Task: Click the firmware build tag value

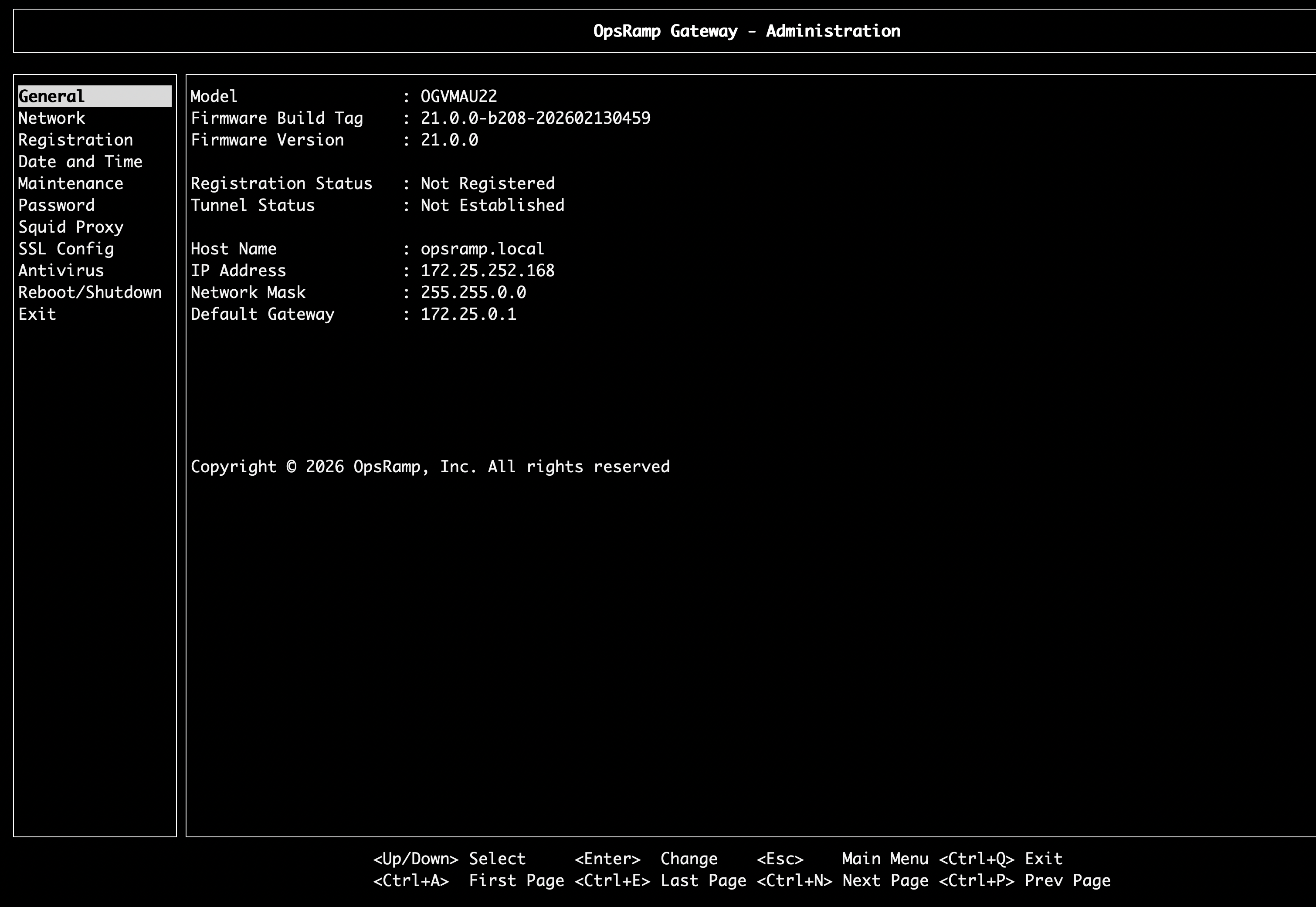Action: tap(535, 118)
